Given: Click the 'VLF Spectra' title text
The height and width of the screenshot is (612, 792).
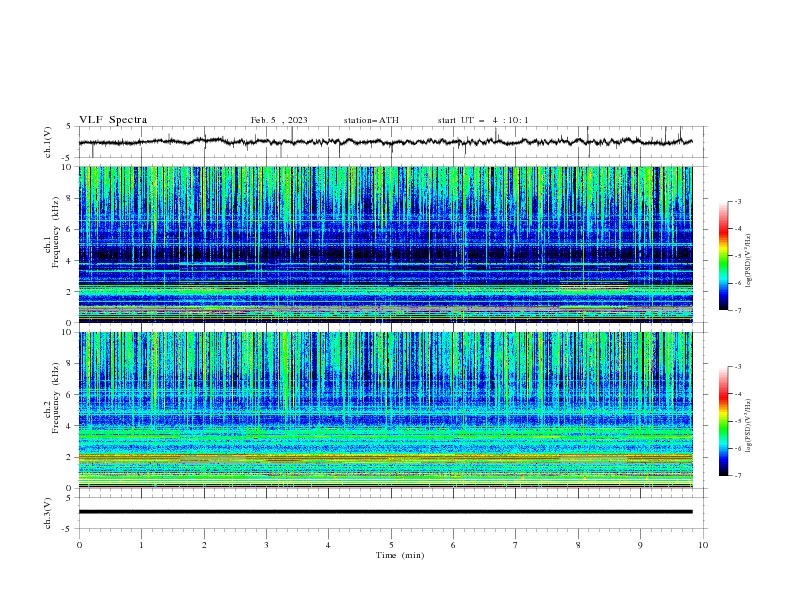Looking at the screenshot, I should click(113, 120).
